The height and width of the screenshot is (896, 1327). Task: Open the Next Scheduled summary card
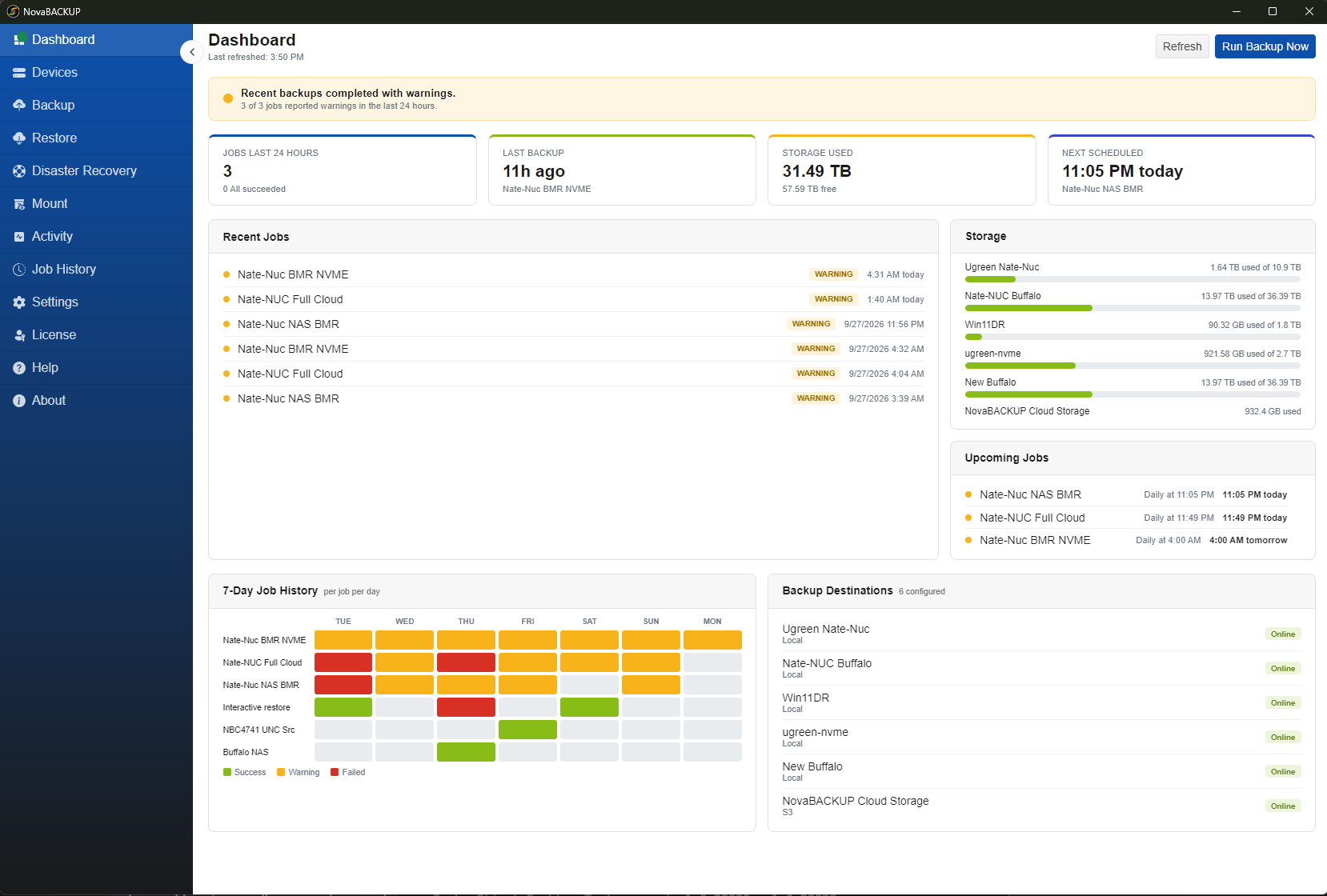pyautogui.click(x=1181, y=170)
